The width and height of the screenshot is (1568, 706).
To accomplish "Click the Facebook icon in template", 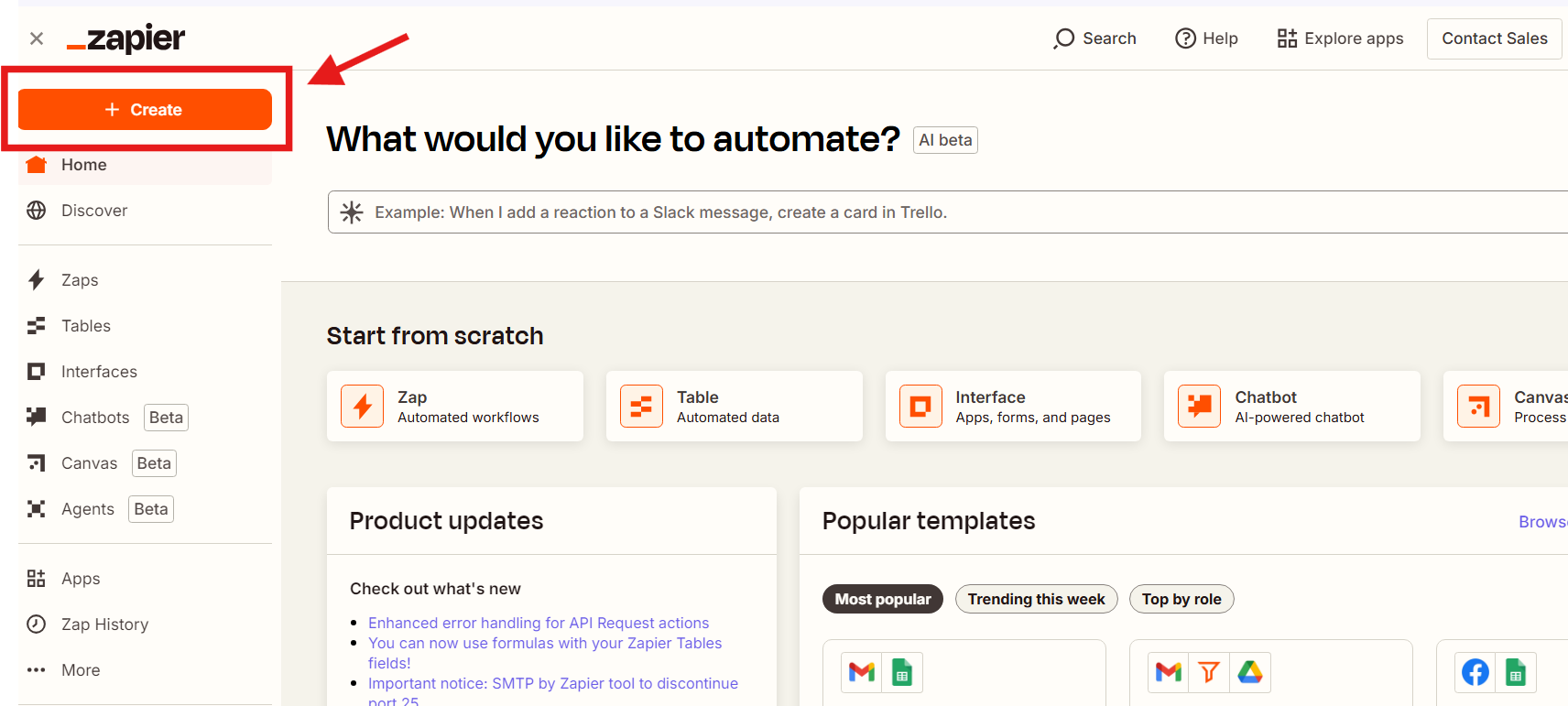I will (1475, 673).
